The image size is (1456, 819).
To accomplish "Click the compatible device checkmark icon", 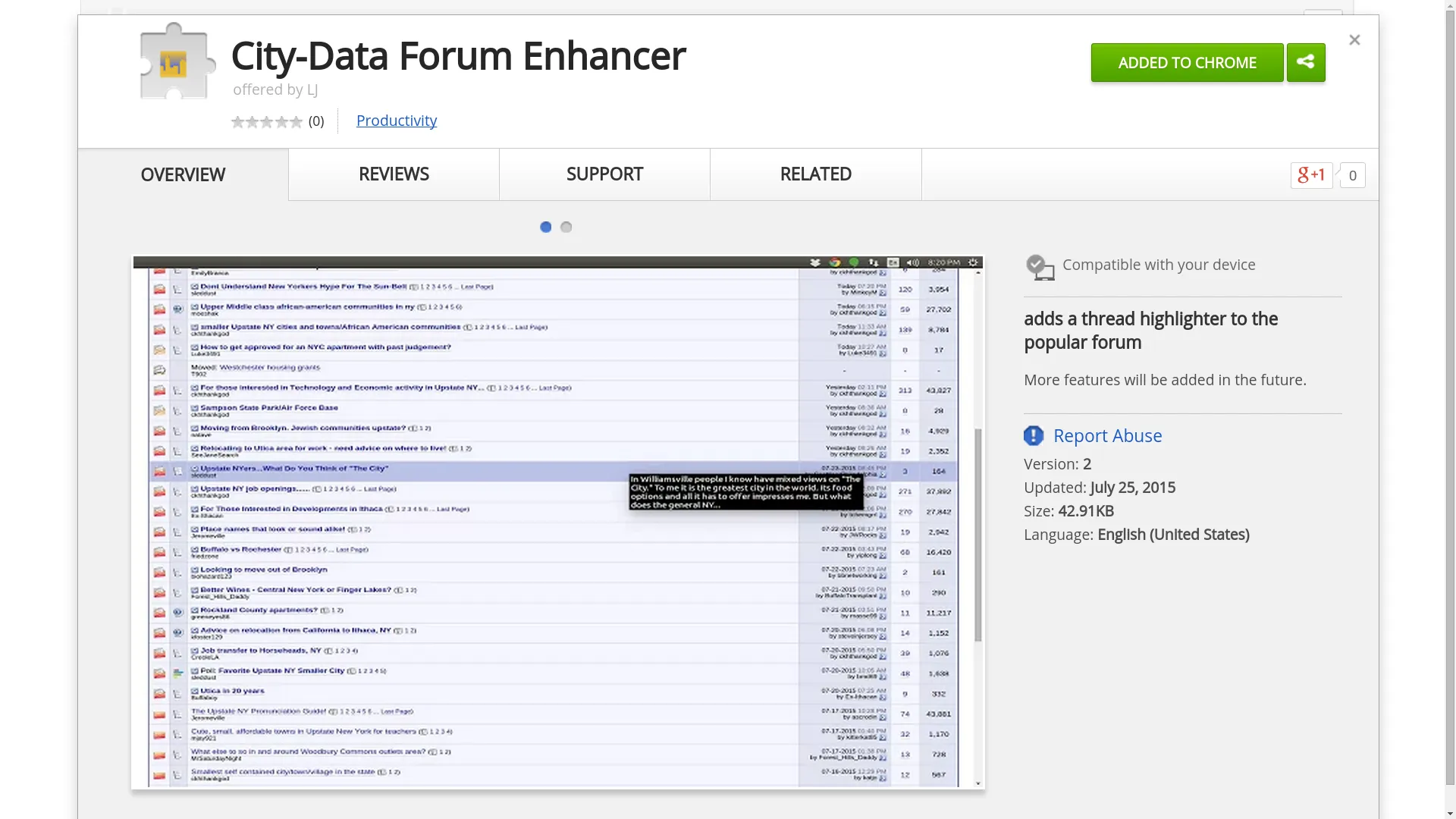I will tap(1040, 267).
